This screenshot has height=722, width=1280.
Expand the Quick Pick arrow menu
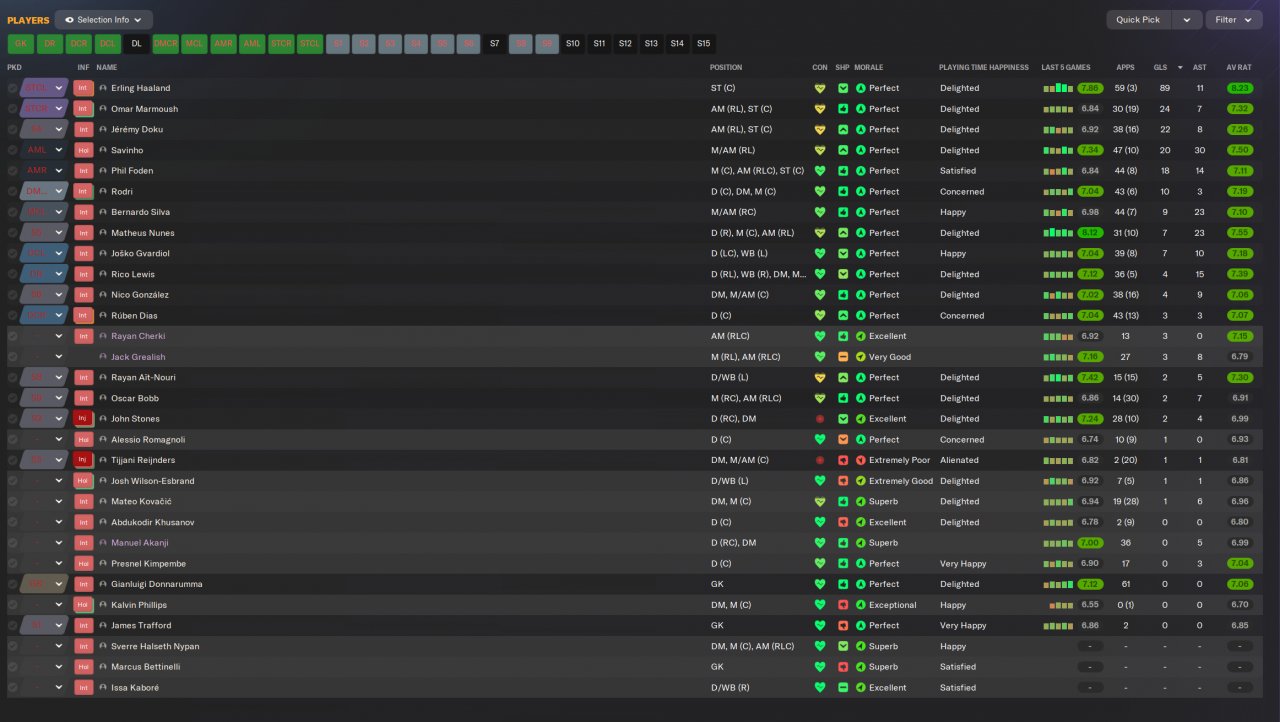click(x=1187, y=20)
